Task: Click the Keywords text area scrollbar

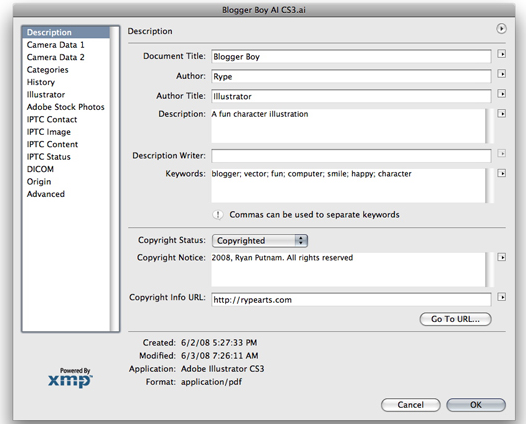Action: (x=489, y=186)
